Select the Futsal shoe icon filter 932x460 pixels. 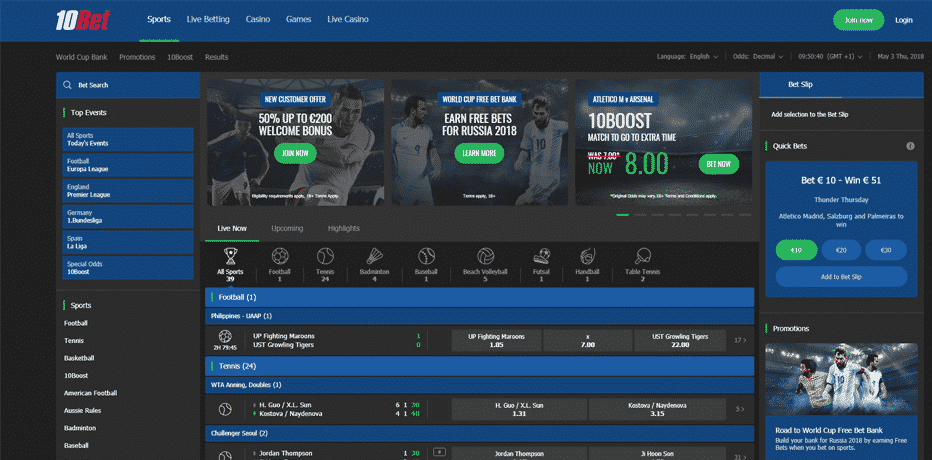click(x=541, y=256)
